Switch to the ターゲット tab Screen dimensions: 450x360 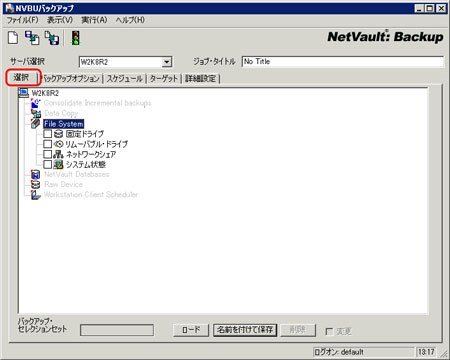pos(164,79)
